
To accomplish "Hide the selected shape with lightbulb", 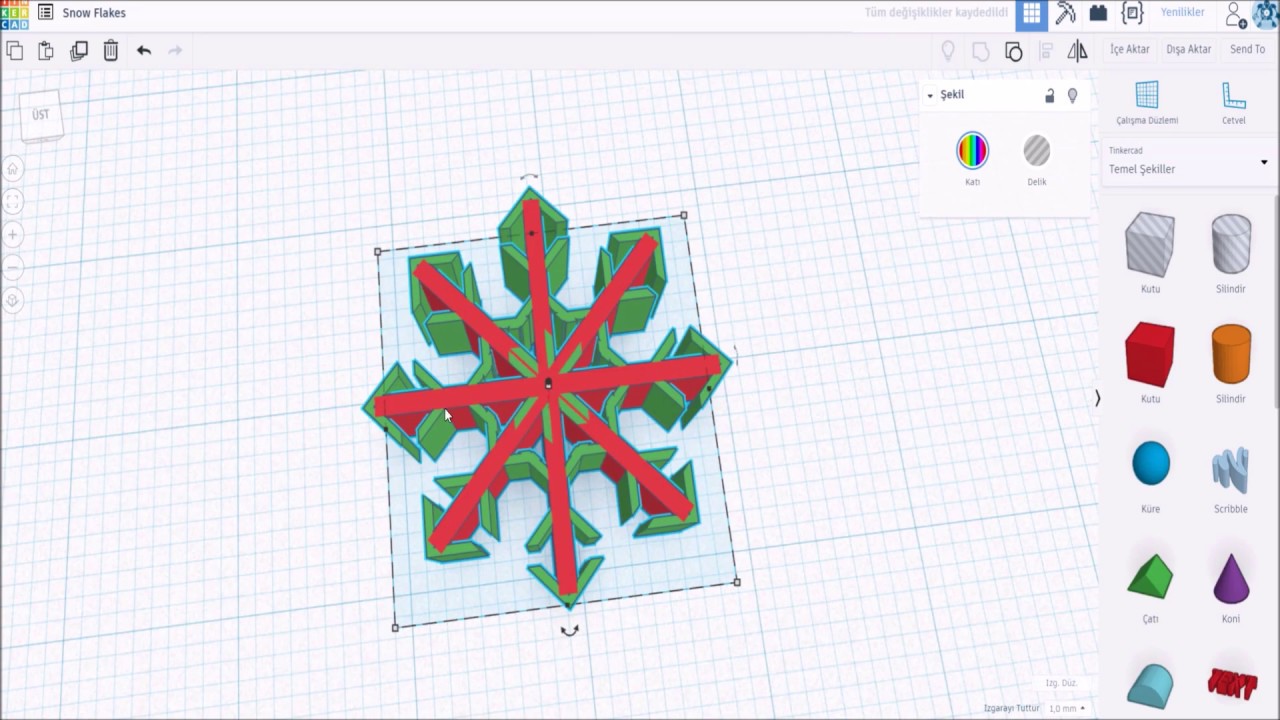I will (1073, 96).
